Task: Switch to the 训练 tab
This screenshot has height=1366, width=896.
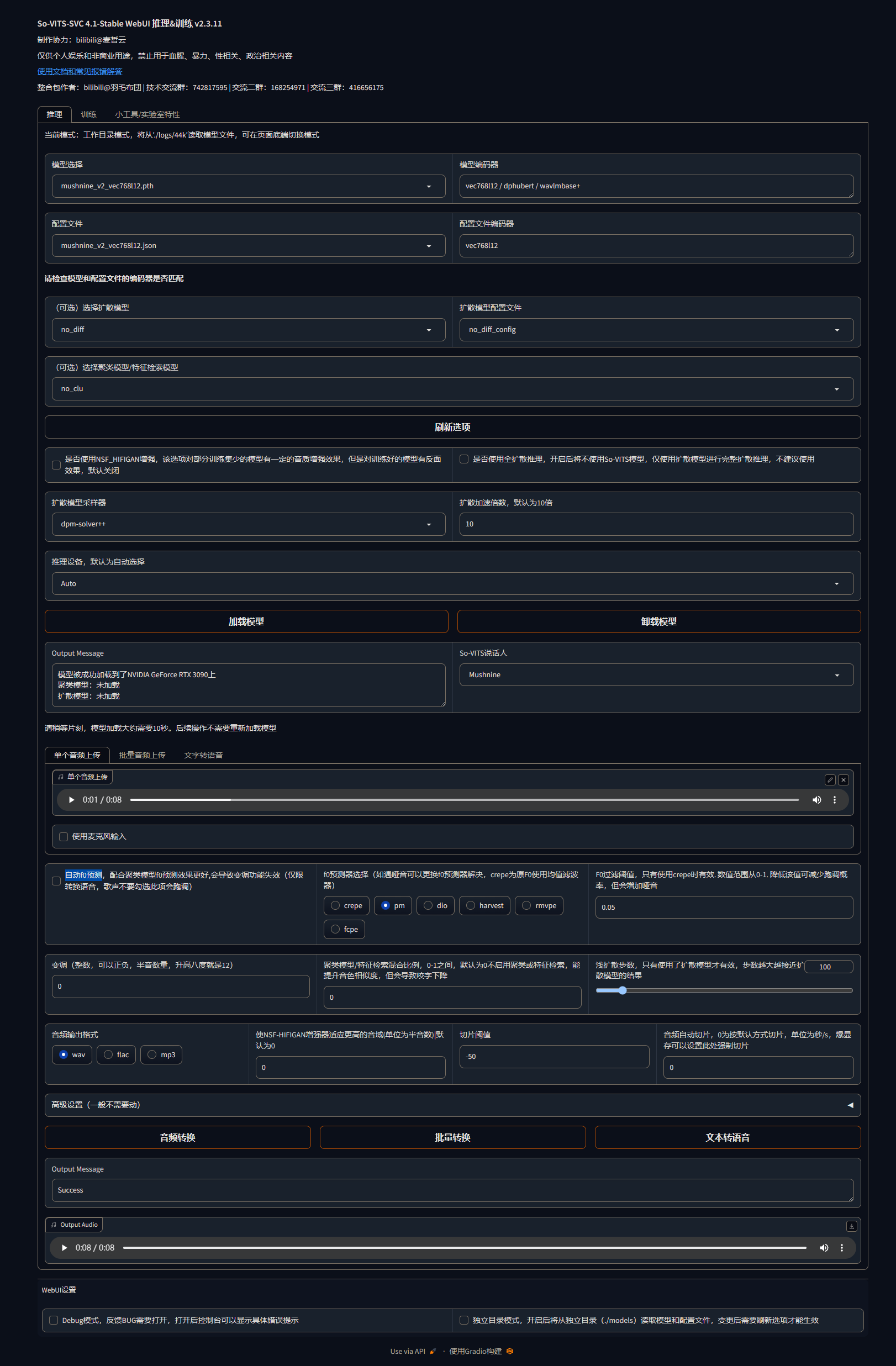Action: click(88, 114)
